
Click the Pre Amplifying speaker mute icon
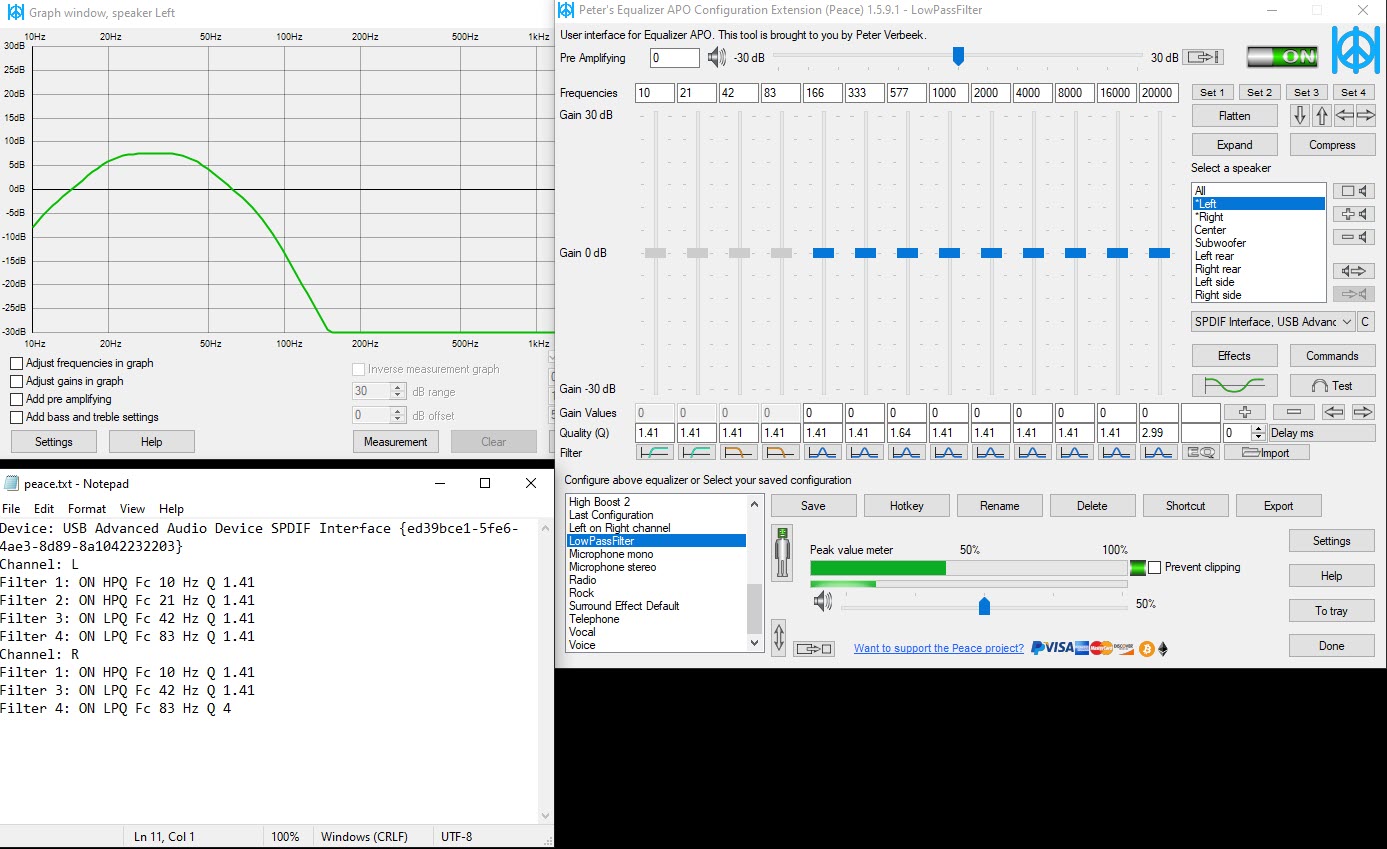[716, 58]
